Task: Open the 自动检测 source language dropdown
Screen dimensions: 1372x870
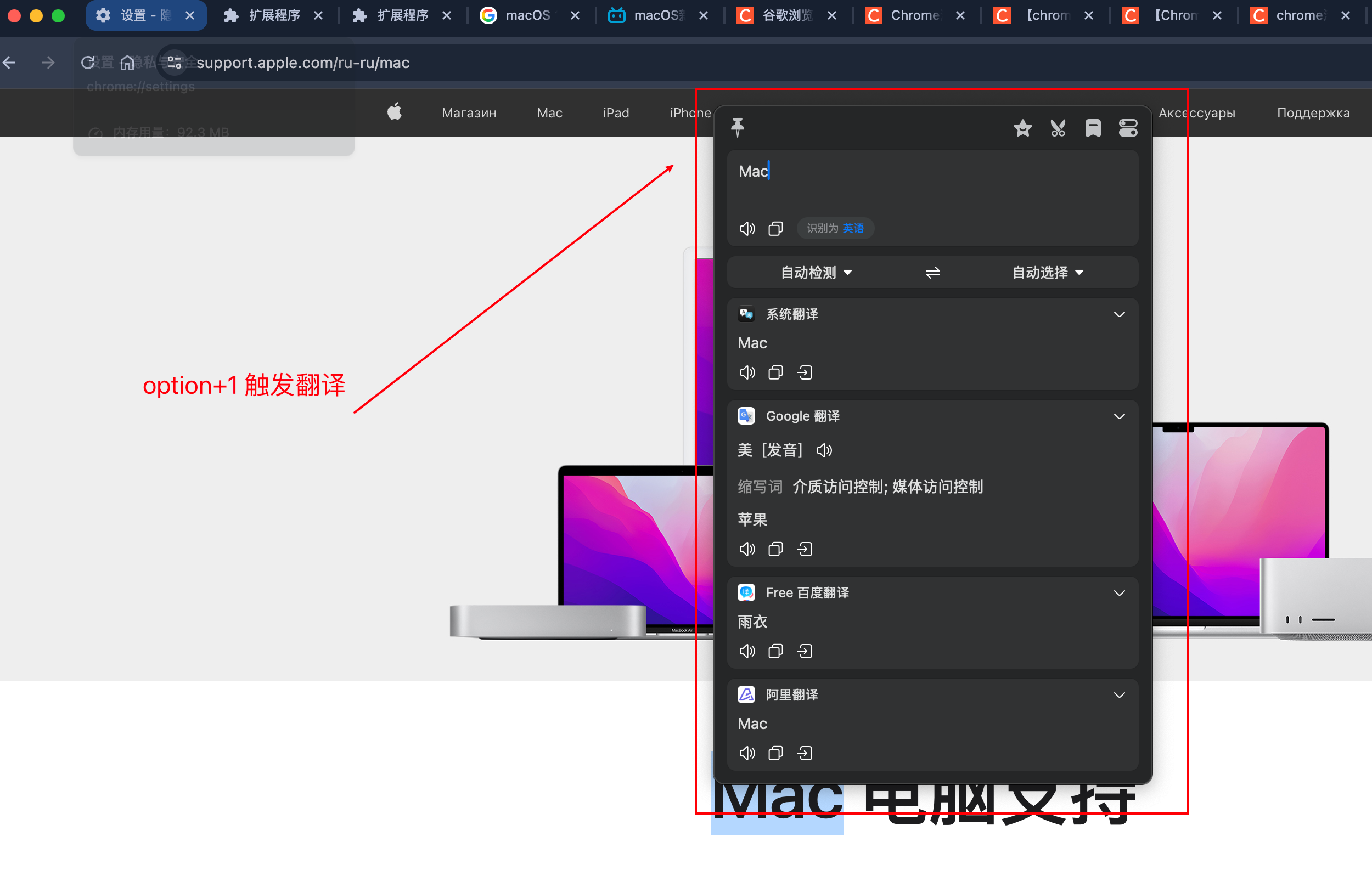Action: (x=816, y=273)
